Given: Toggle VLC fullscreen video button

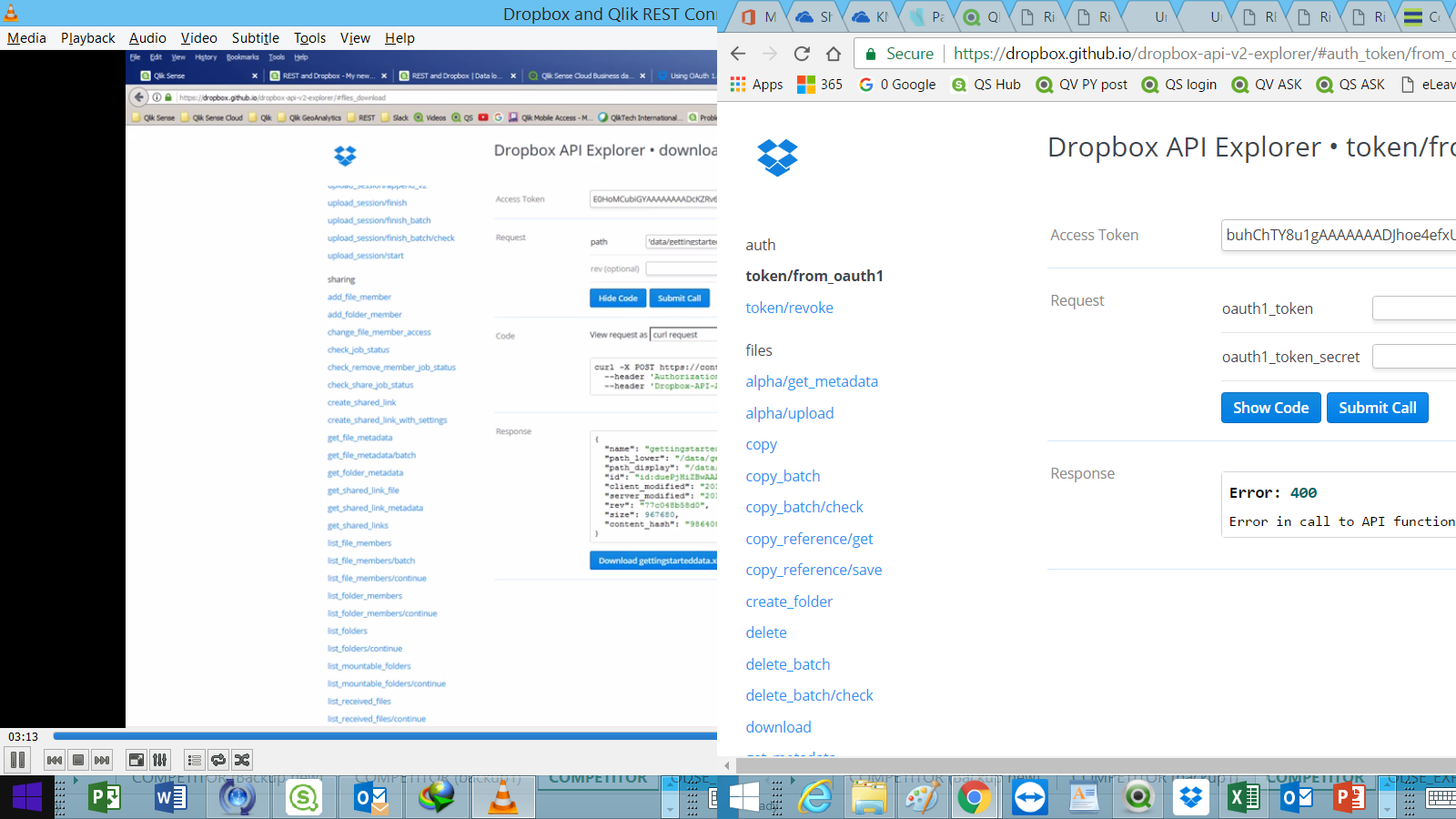Looking at the screenshot, I should pyautogui.click(x=136, y=760).
